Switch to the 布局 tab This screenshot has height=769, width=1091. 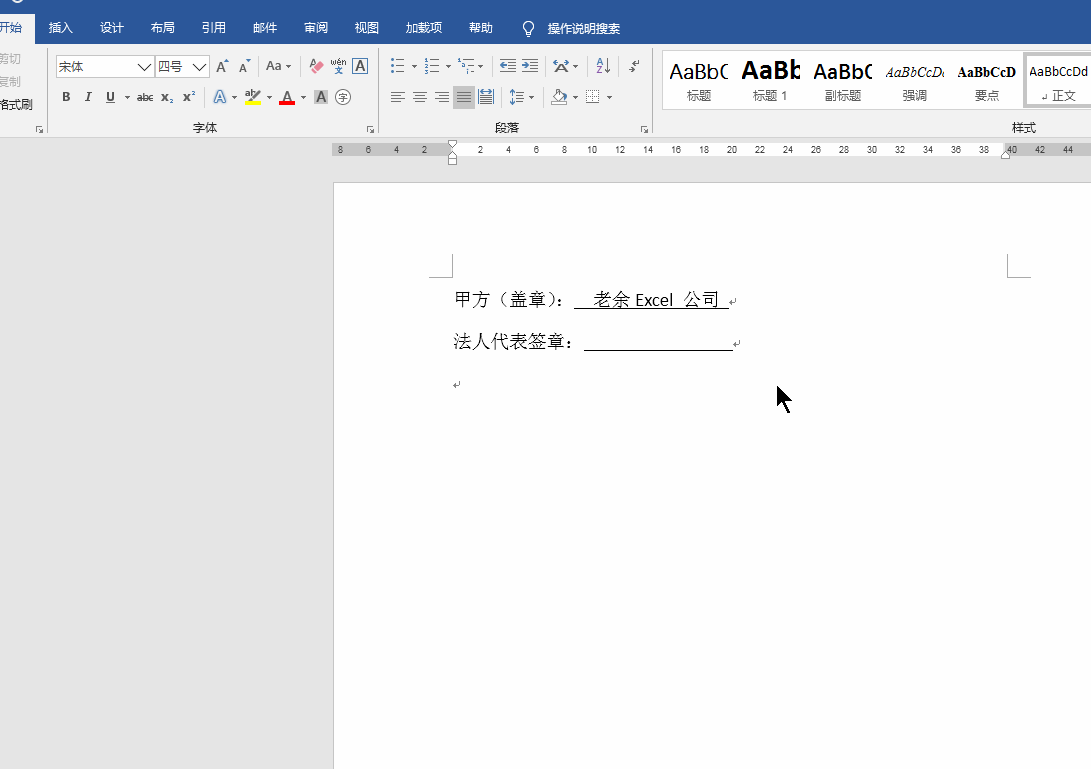162,28
